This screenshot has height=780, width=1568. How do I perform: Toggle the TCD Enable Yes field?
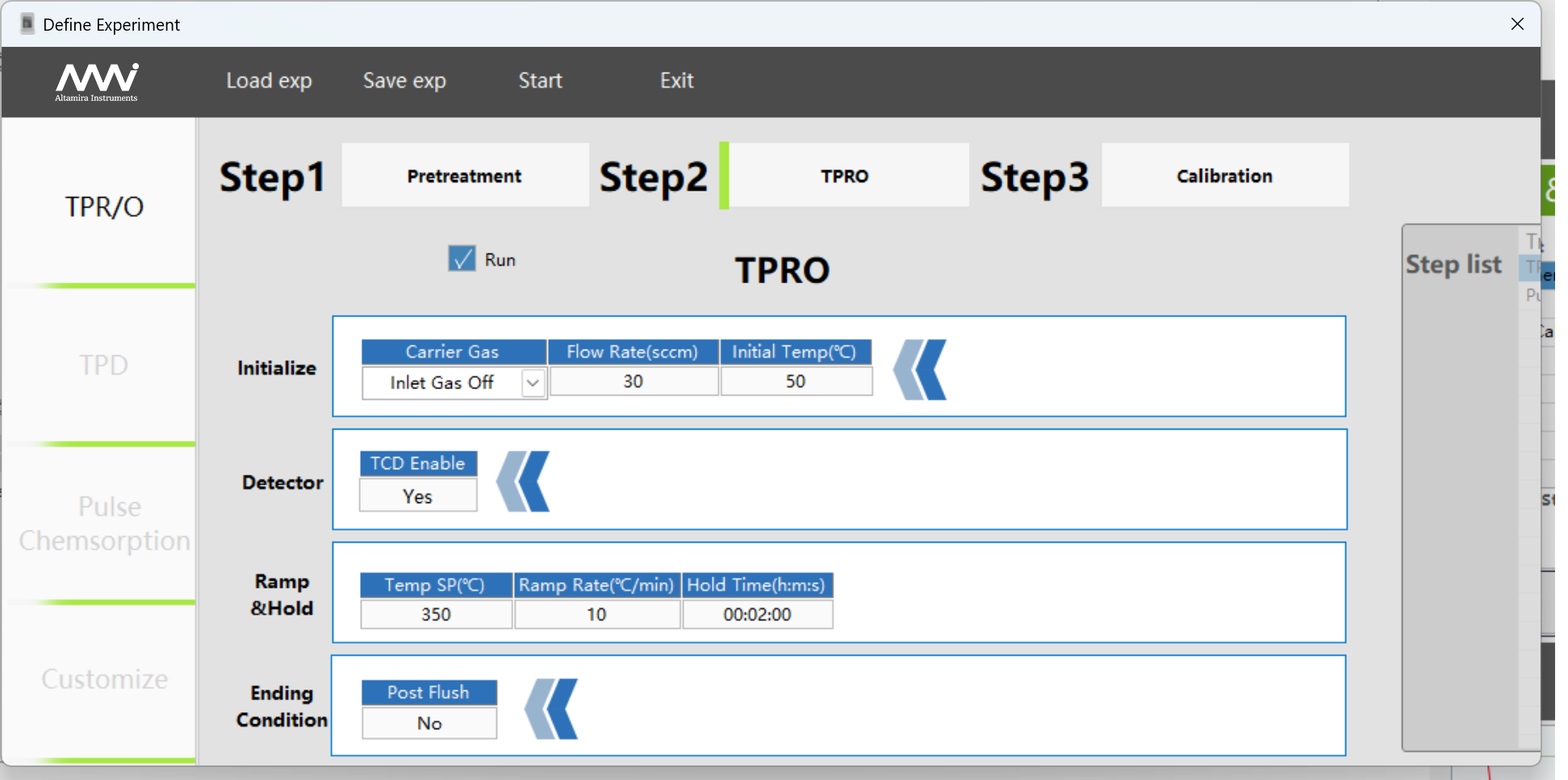pyautogui.click(x=418, y=496)
